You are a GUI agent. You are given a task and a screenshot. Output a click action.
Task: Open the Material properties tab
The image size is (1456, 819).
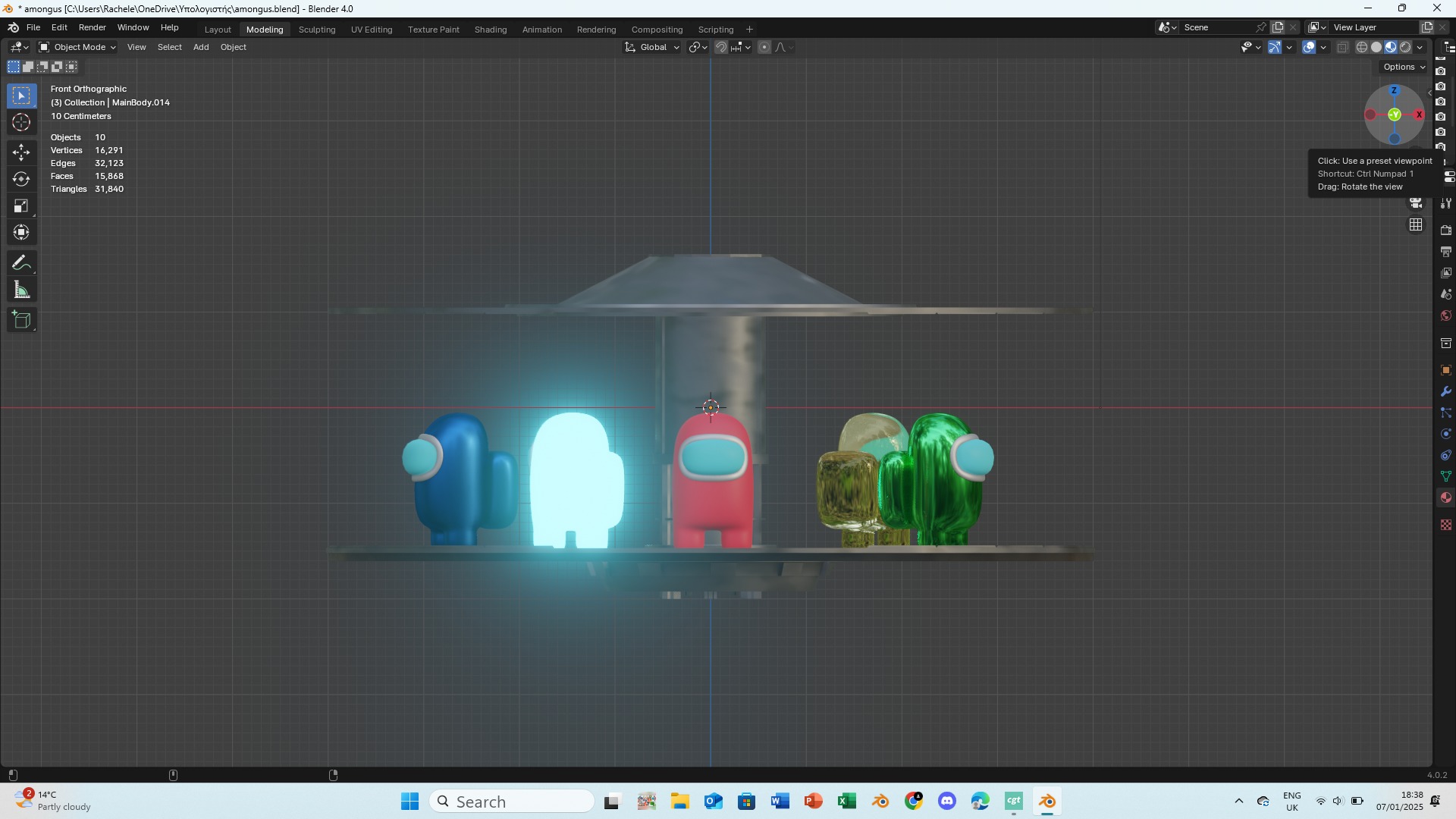1446,497
